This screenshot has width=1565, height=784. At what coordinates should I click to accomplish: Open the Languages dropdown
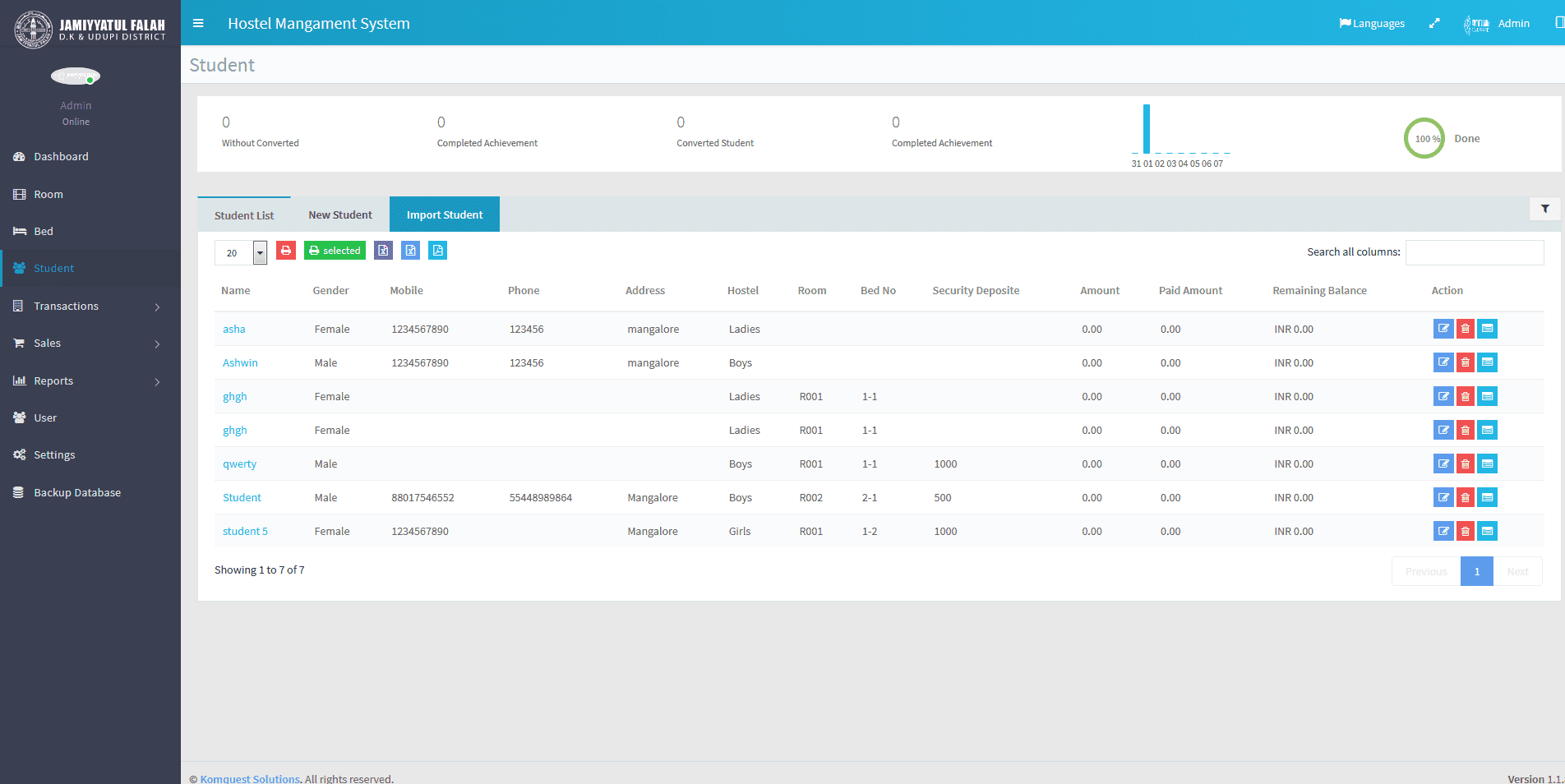[1372, 23]
